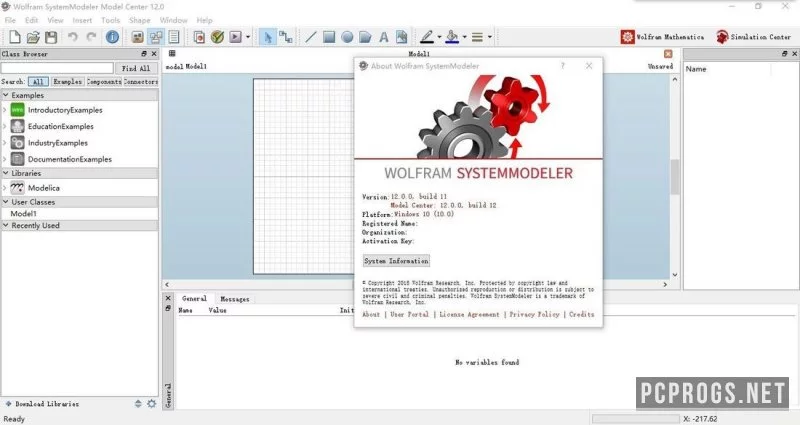
Task: Click the Find All button
Action: click(136, 68)
